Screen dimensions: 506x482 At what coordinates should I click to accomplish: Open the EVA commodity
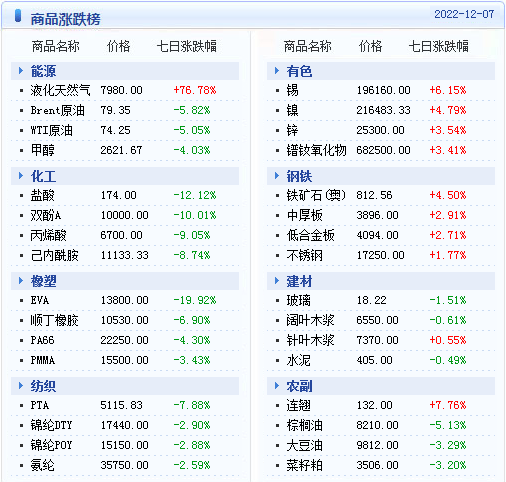pos(40,300)
